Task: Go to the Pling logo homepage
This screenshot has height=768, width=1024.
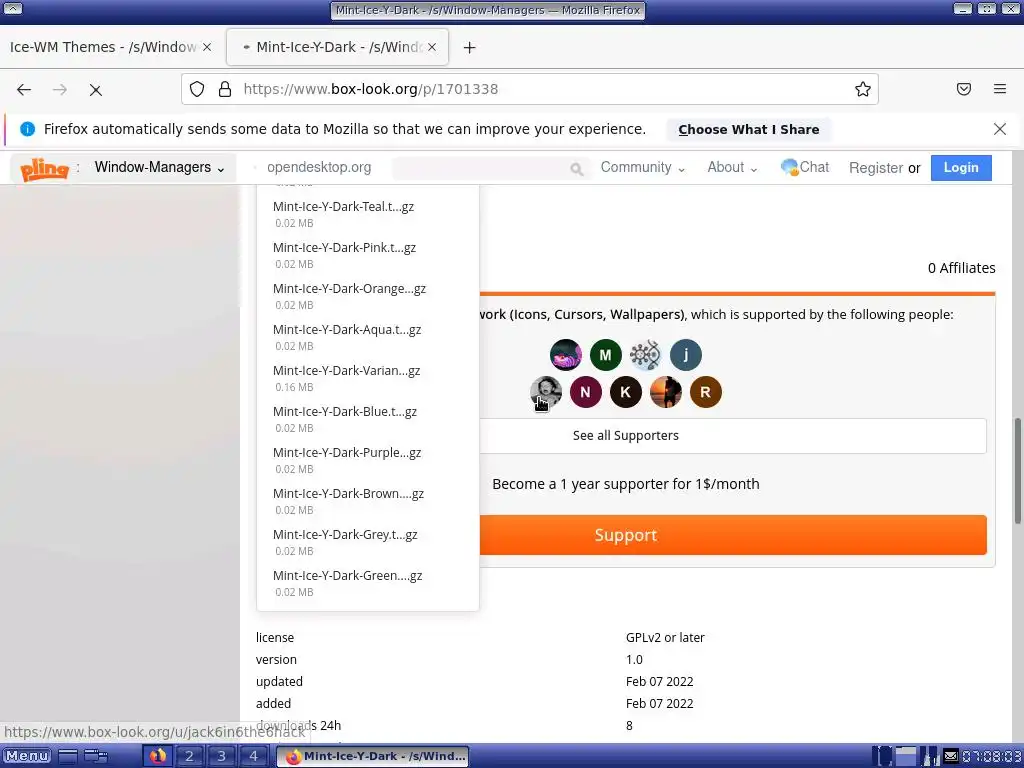Action: (44, 169)
